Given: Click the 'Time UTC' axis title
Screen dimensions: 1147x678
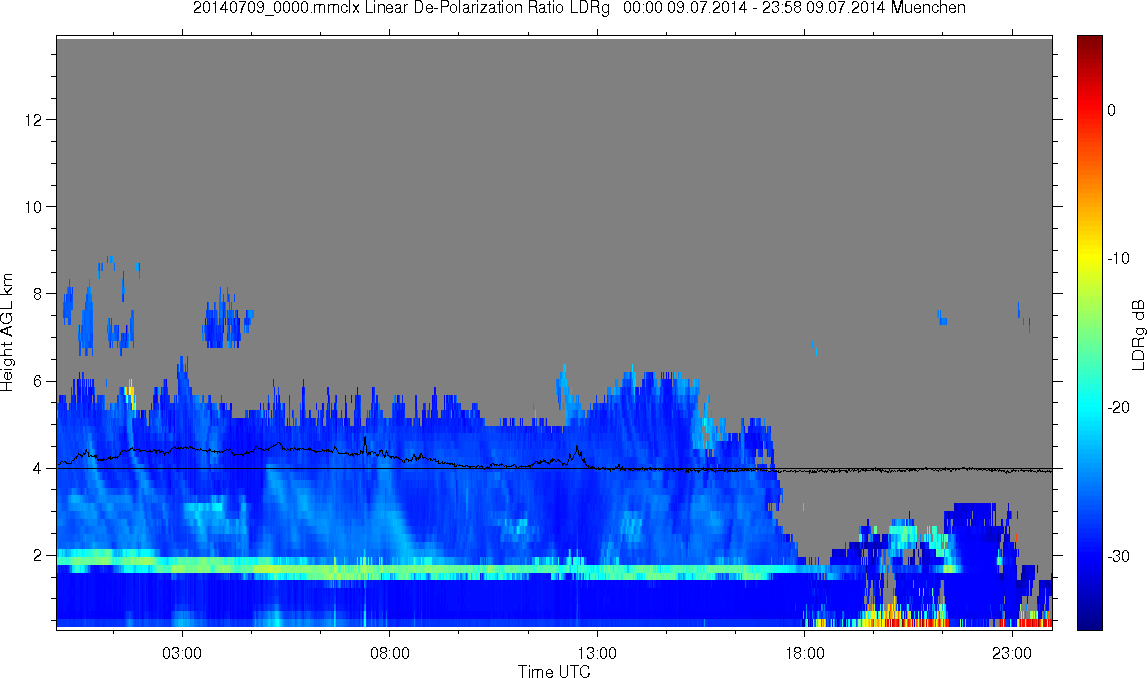Looking at the screenshot, I should tap(554, 671).
